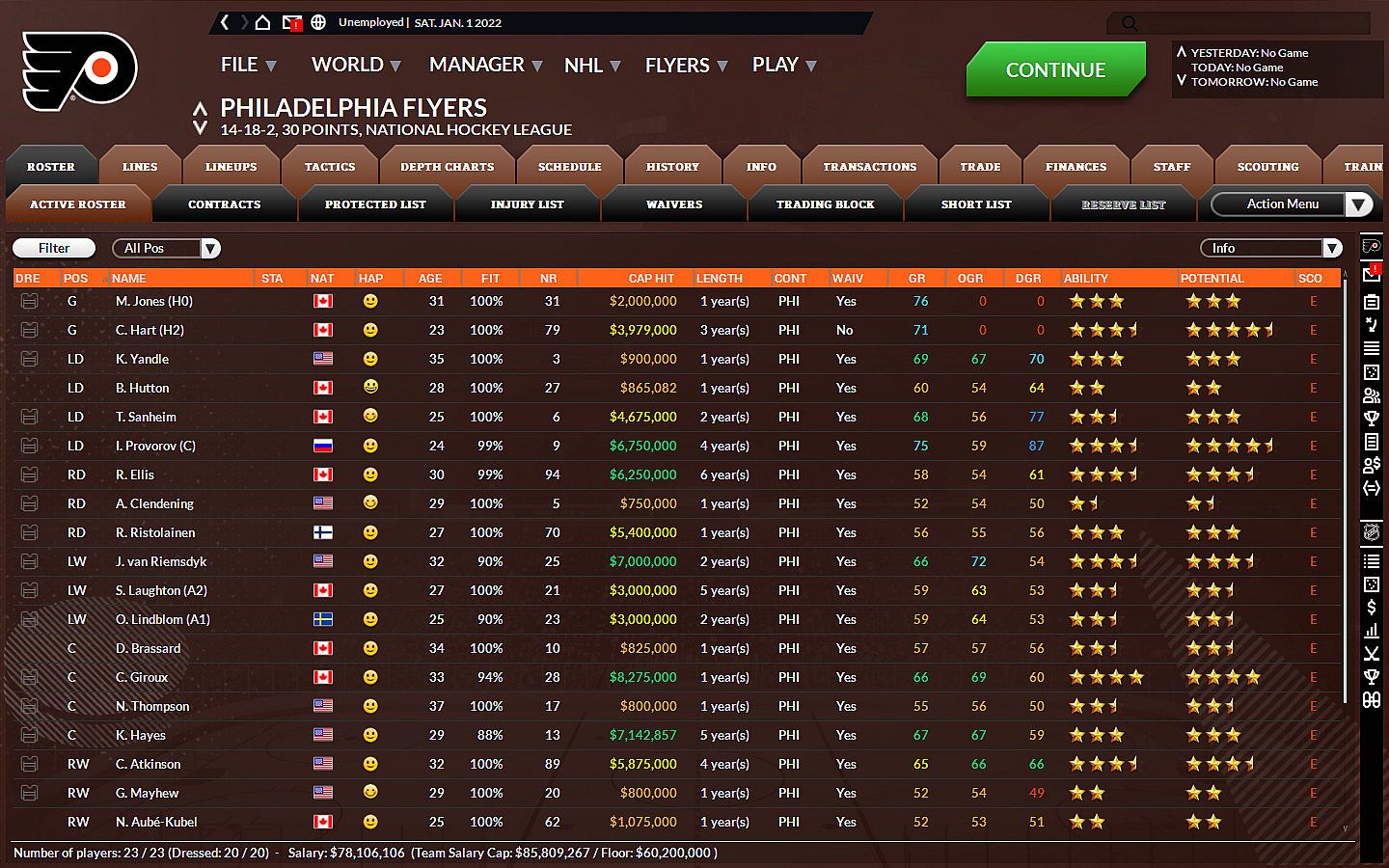This screenshot has height=868, width=1389.
Task: Click the home icon in top bar
Action: (x=262, y=22)
